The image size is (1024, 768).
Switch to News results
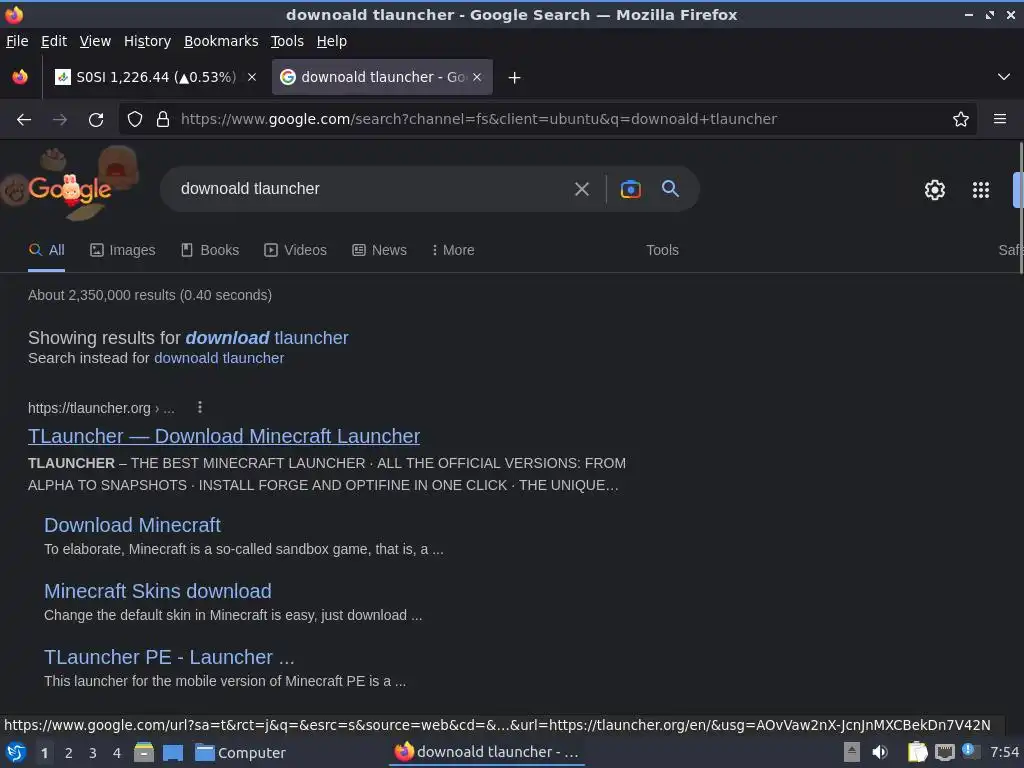(379, 250)
